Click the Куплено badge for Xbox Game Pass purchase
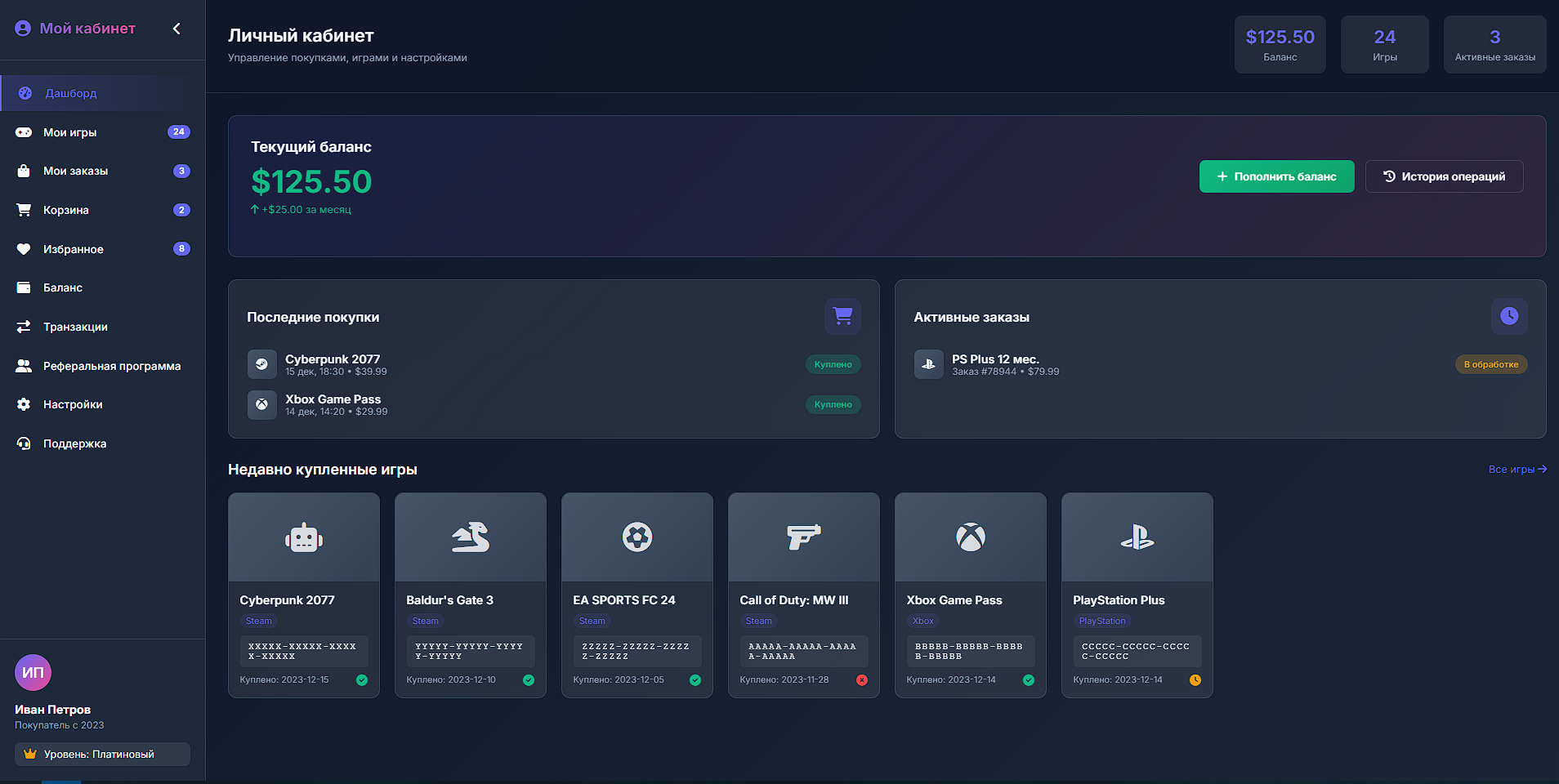This screenshot has width=1559, height=784. [833, 404]
